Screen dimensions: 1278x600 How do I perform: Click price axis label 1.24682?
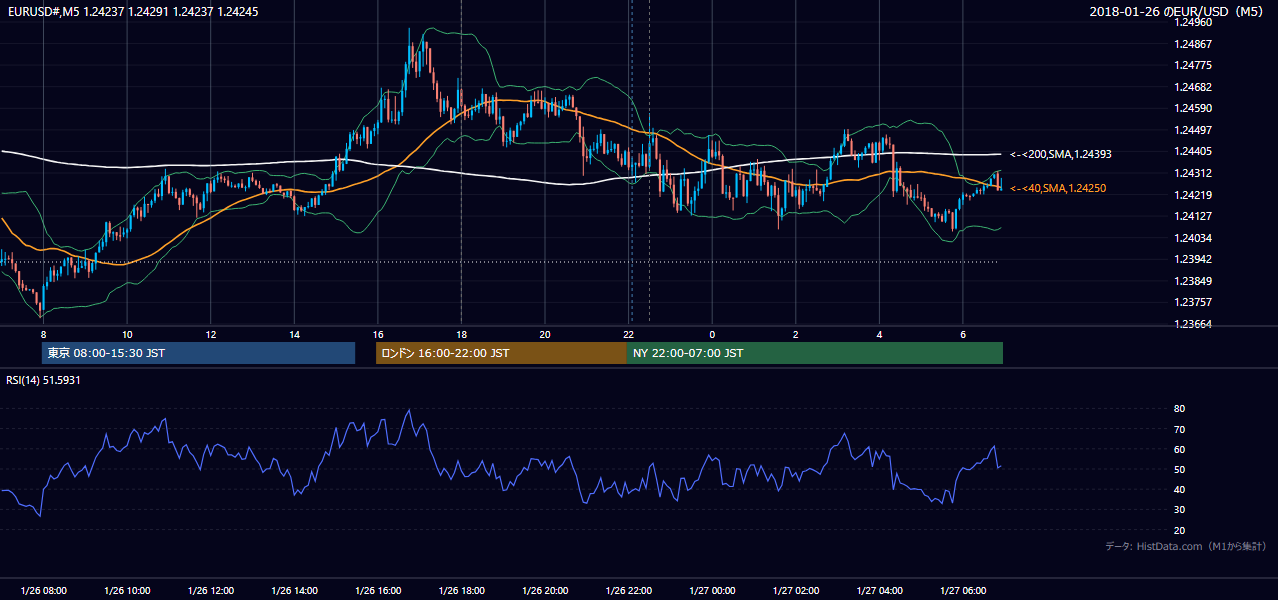tap(1192, 87)
